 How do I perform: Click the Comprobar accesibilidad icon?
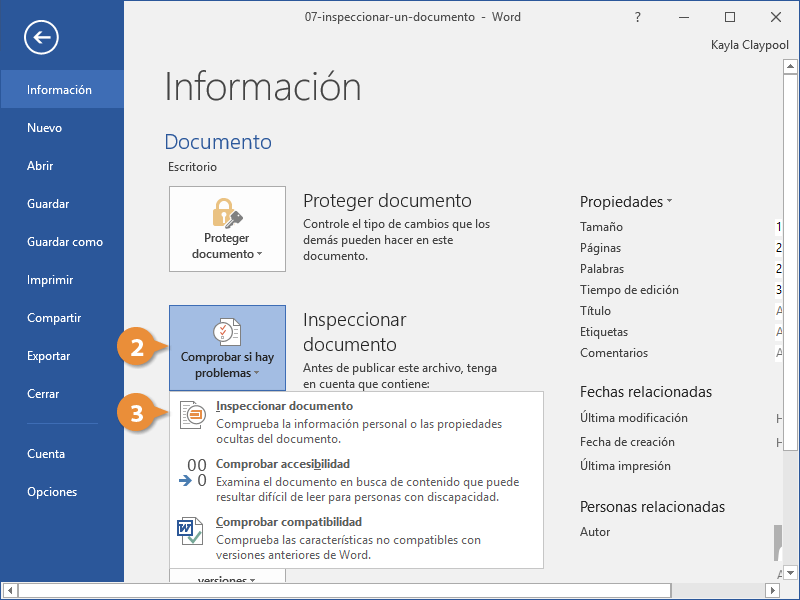[193, 472]
